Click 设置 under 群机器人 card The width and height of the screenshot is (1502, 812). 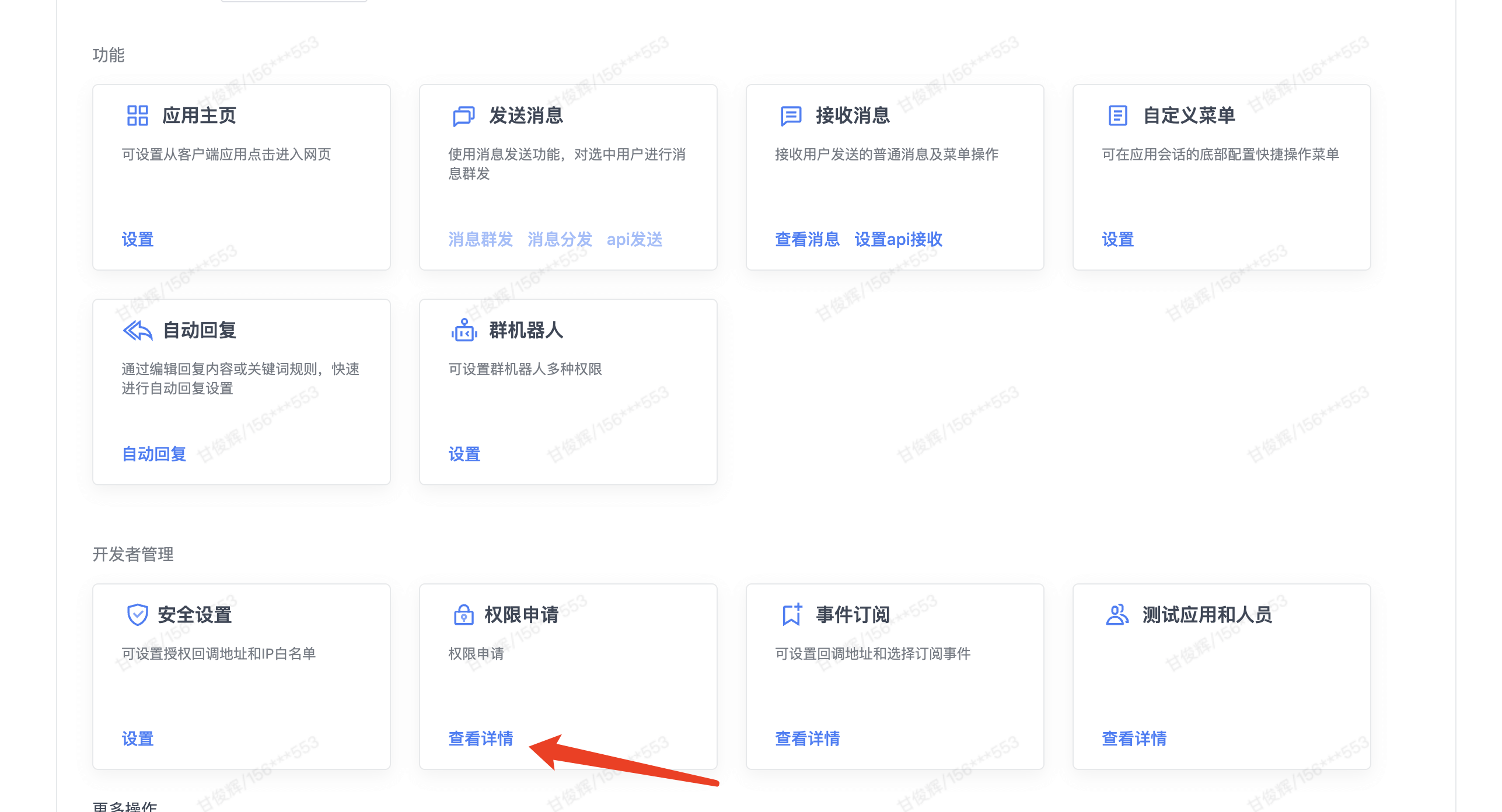coord(464,454)
